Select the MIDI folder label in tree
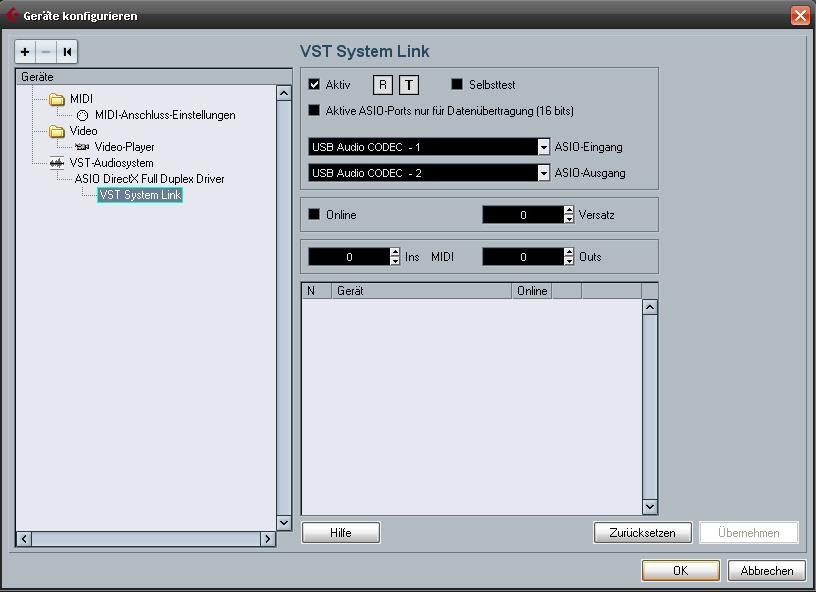 81,99
